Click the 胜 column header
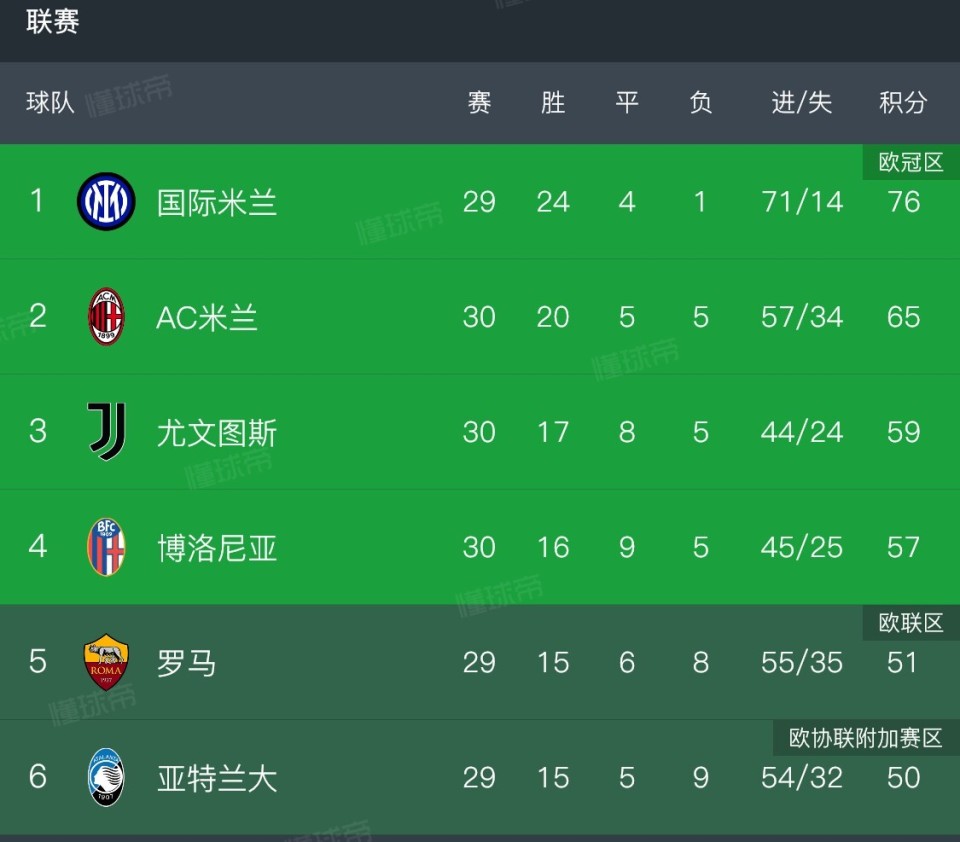This screenshot has height=842, width=960. 552,102
